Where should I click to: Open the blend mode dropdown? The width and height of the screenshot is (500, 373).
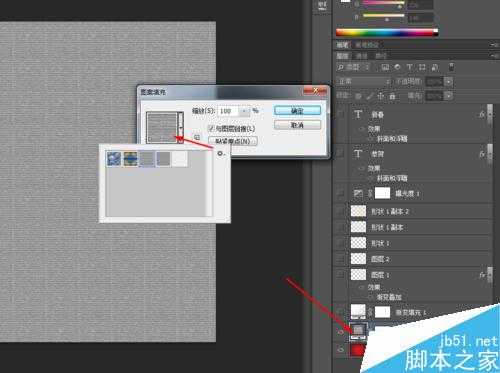[363, 82]
